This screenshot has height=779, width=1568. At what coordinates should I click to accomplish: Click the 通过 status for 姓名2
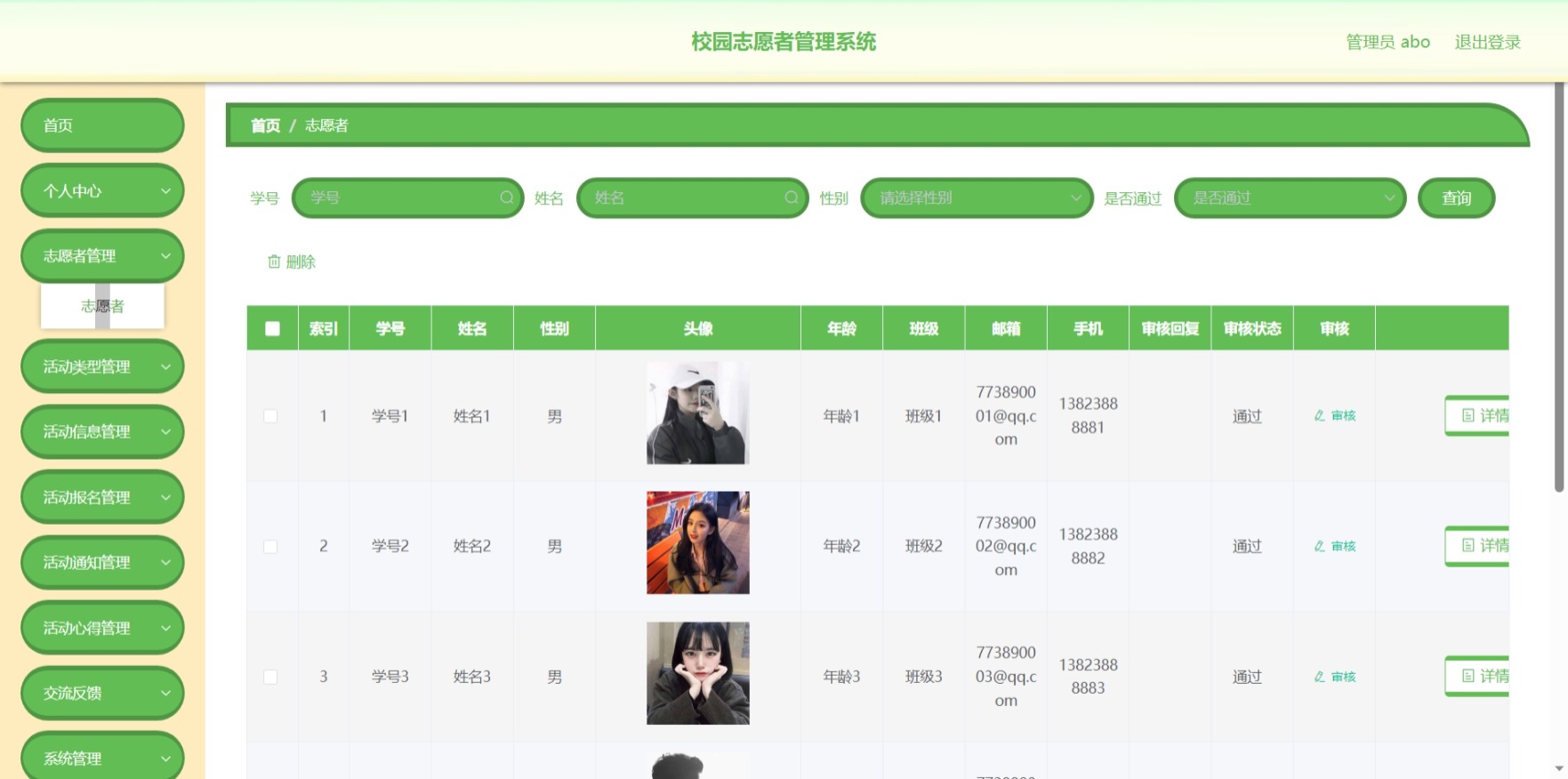pos(1247,546)
